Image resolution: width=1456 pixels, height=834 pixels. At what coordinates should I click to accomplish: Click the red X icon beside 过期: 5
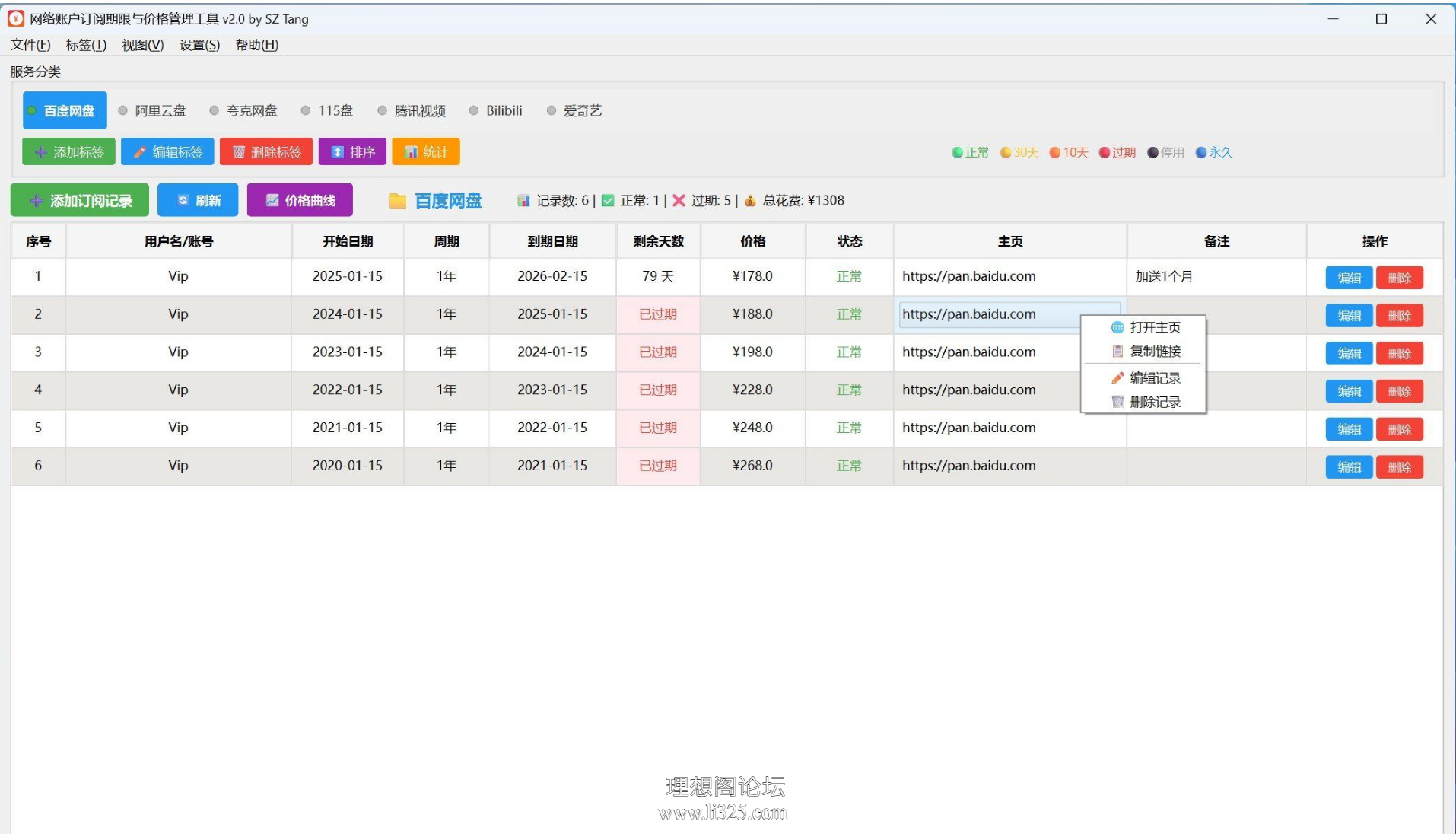tap(679, 200)
